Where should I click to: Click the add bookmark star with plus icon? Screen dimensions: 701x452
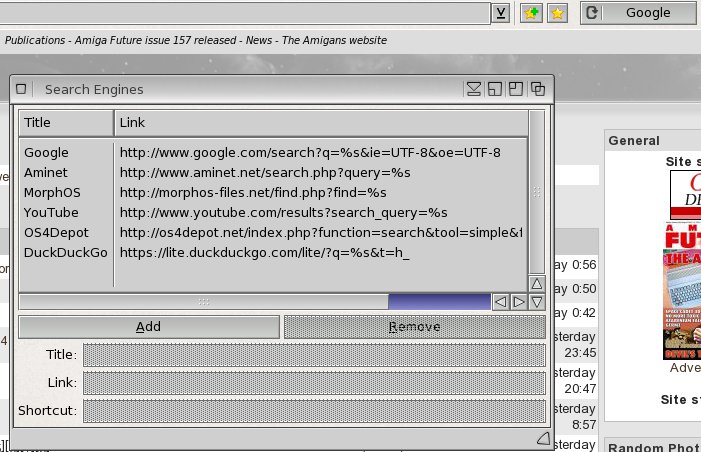pyautogui.click(x=531, y=13)
